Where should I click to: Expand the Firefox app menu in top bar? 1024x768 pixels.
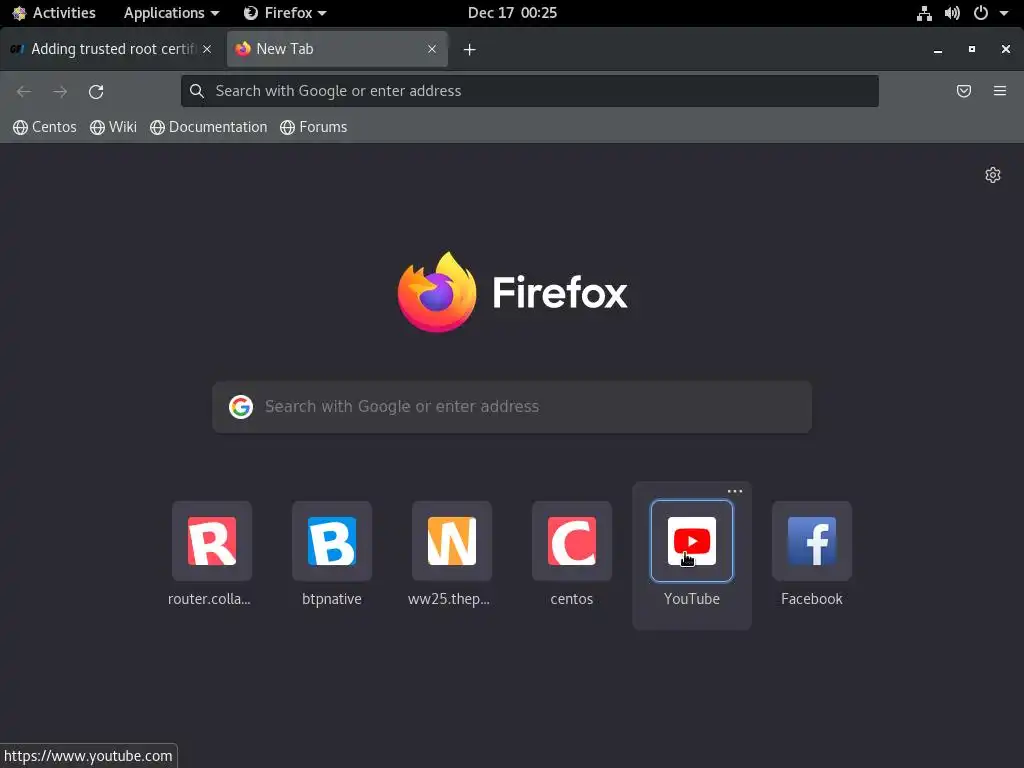[285, 12]
